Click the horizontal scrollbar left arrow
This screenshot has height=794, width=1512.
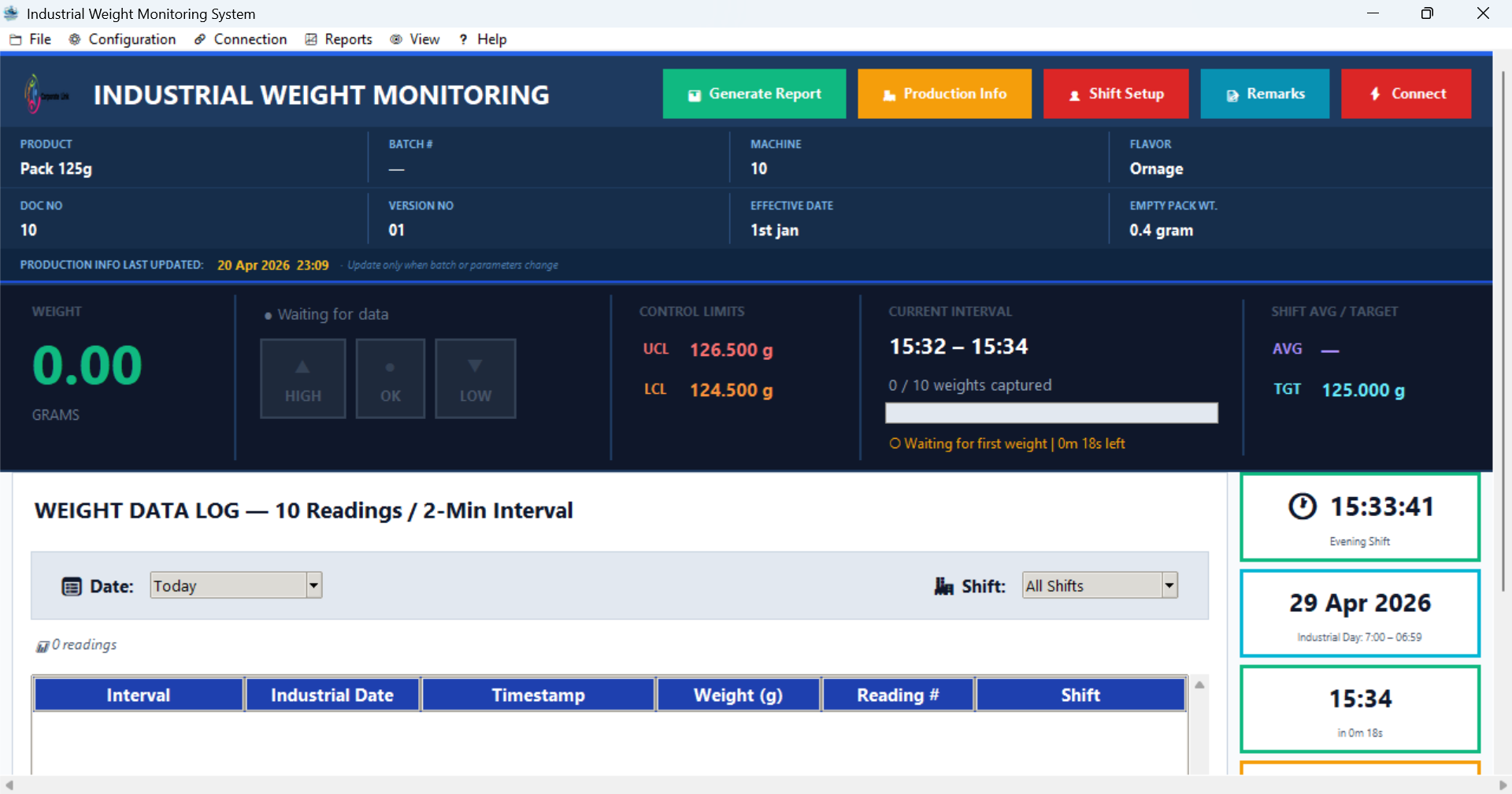[x=9, y=785]
